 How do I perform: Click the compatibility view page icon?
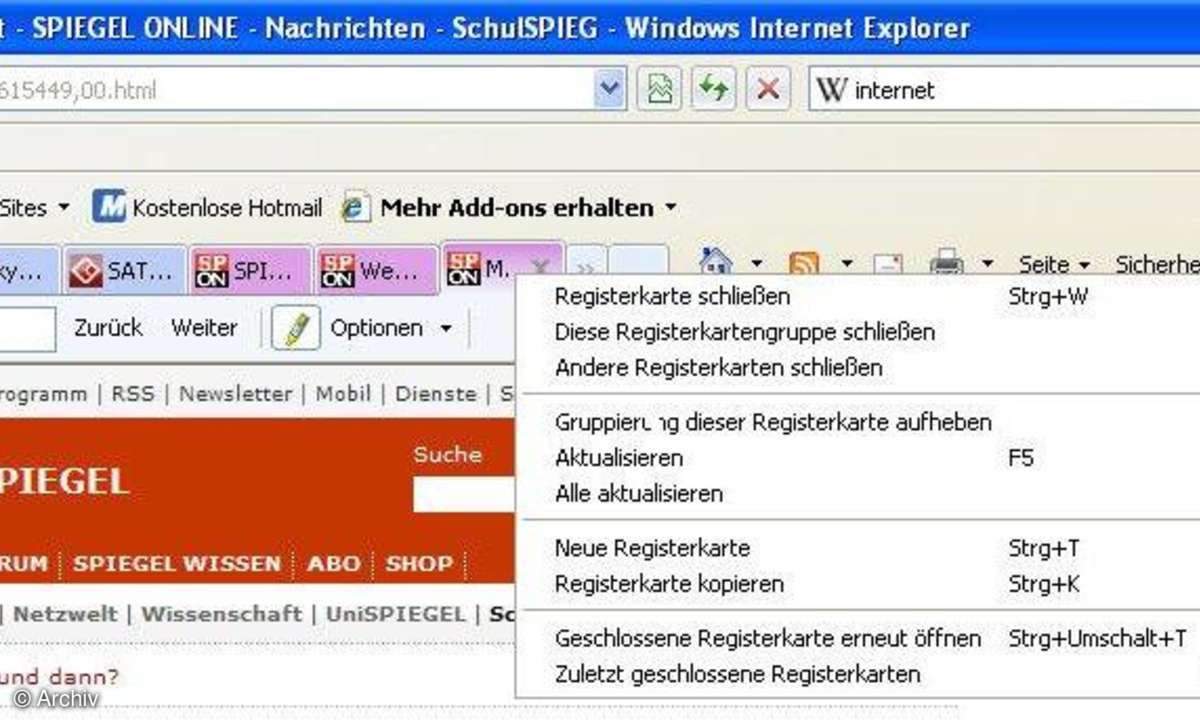660,90
